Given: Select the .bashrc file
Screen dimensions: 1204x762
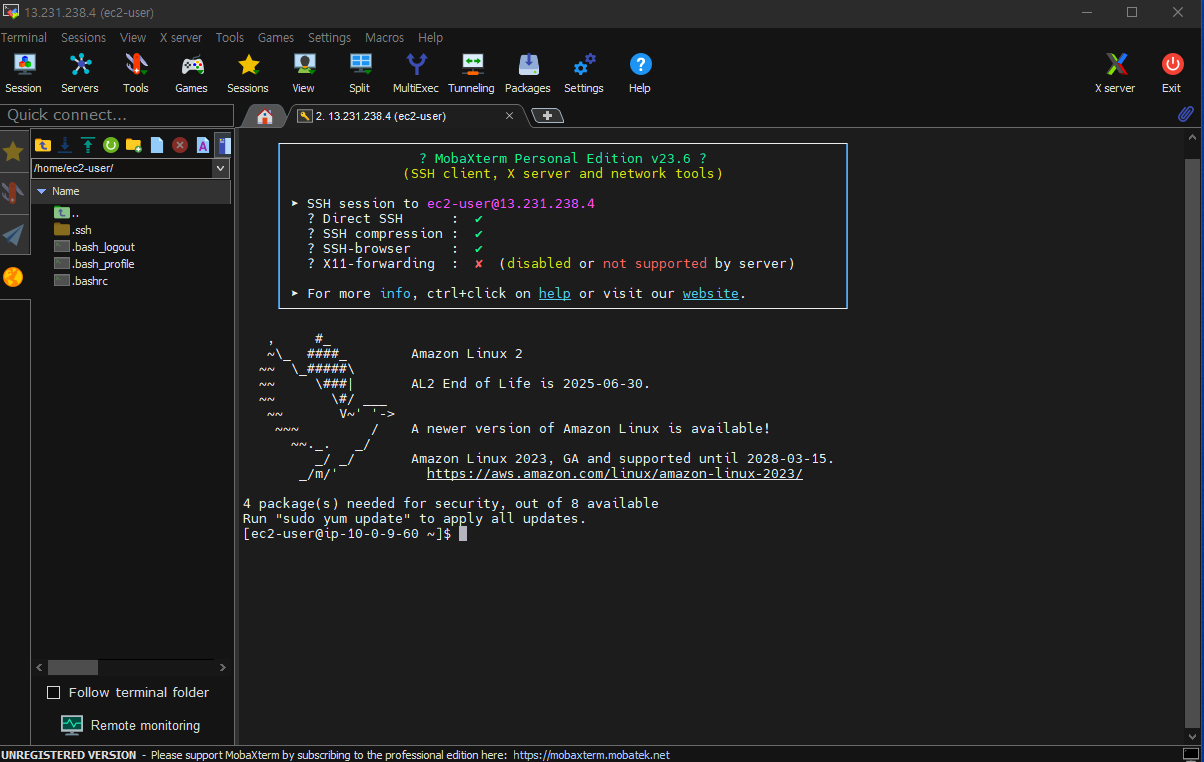Looking at the screenshot, I should tap(81, 281).
